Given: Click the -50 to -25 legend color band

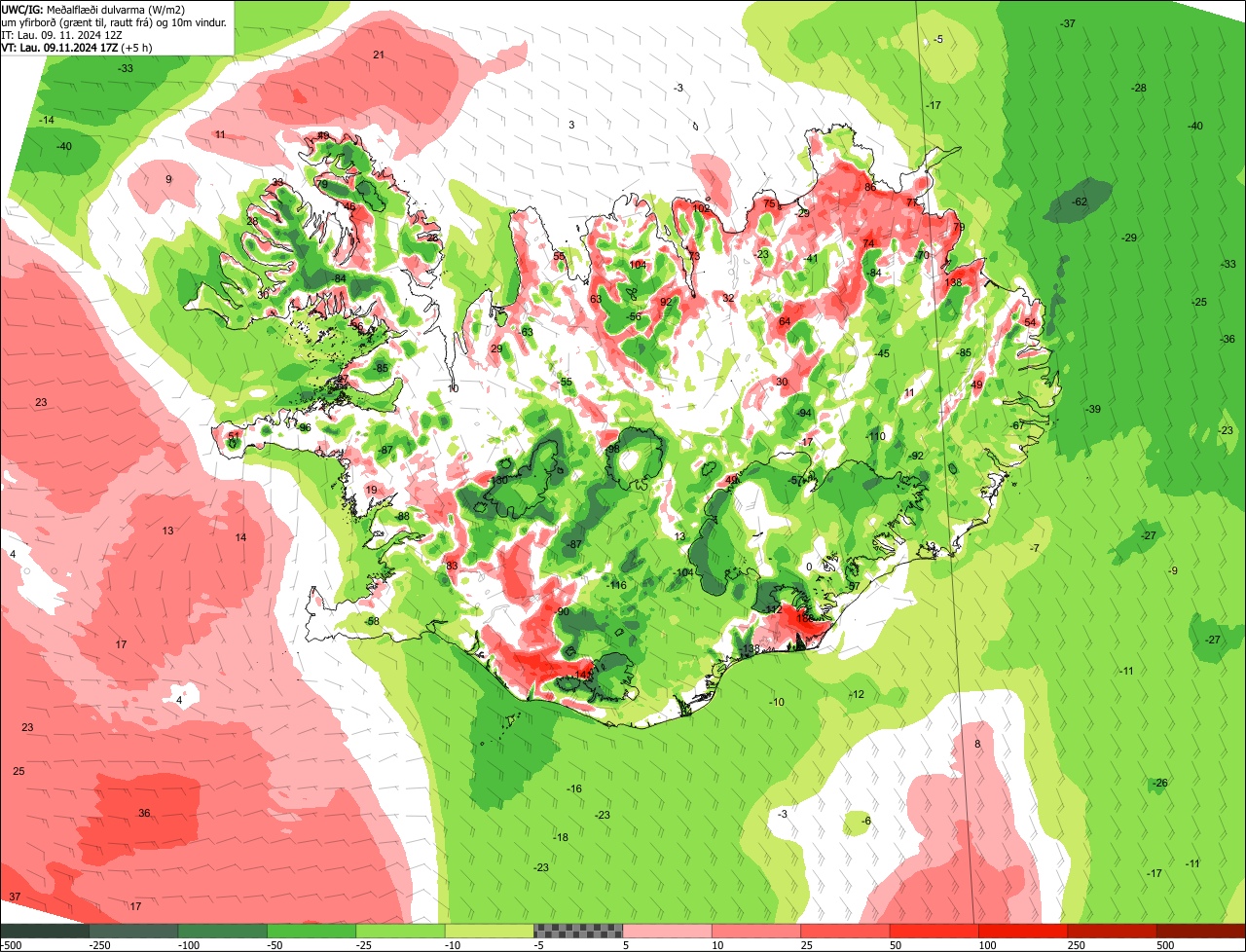Looking at the screenshot, I should pyautogui.click(x=311, y=931).
